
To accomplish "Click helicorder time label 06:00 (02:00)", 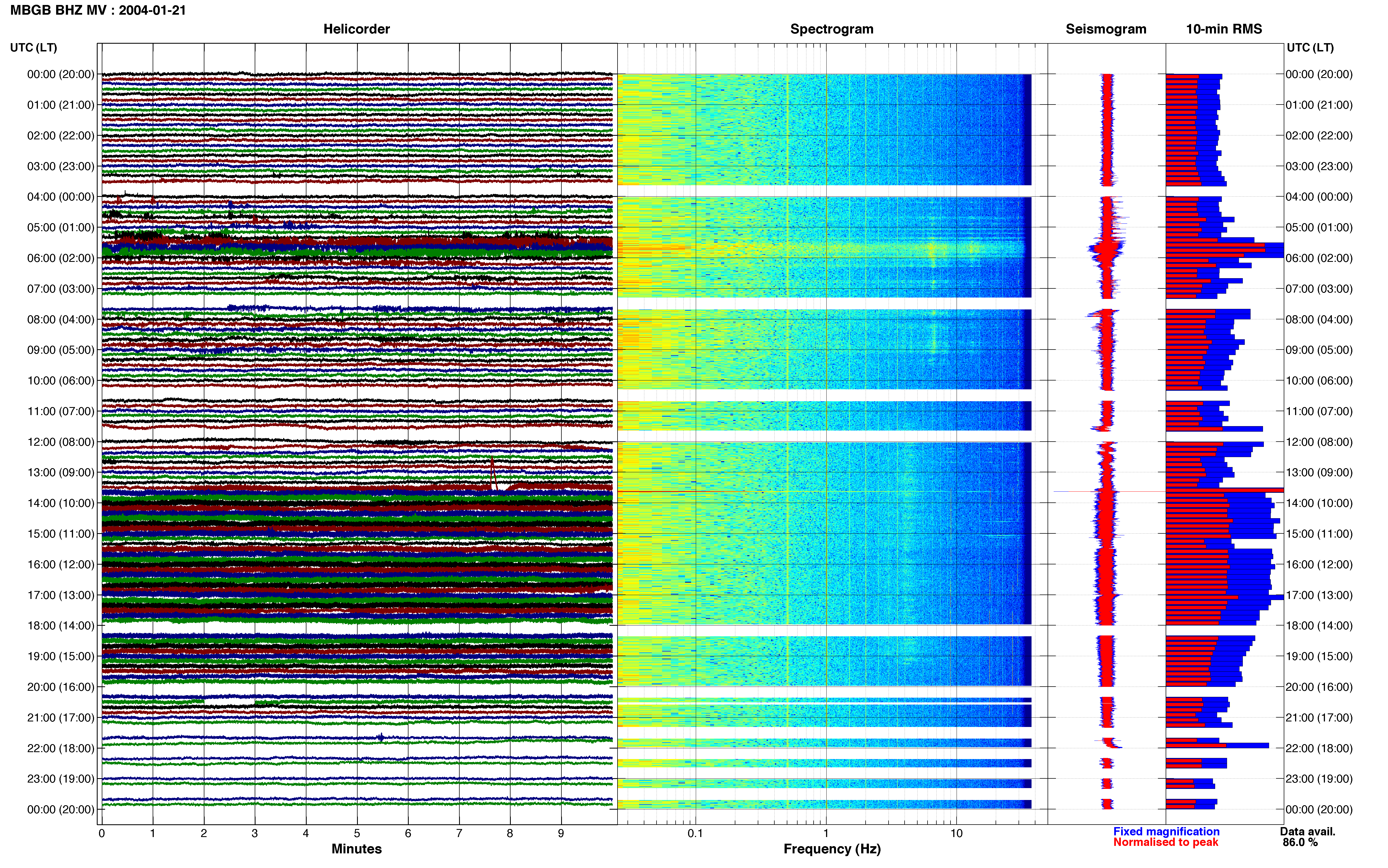I will click(x=61, y=258).
